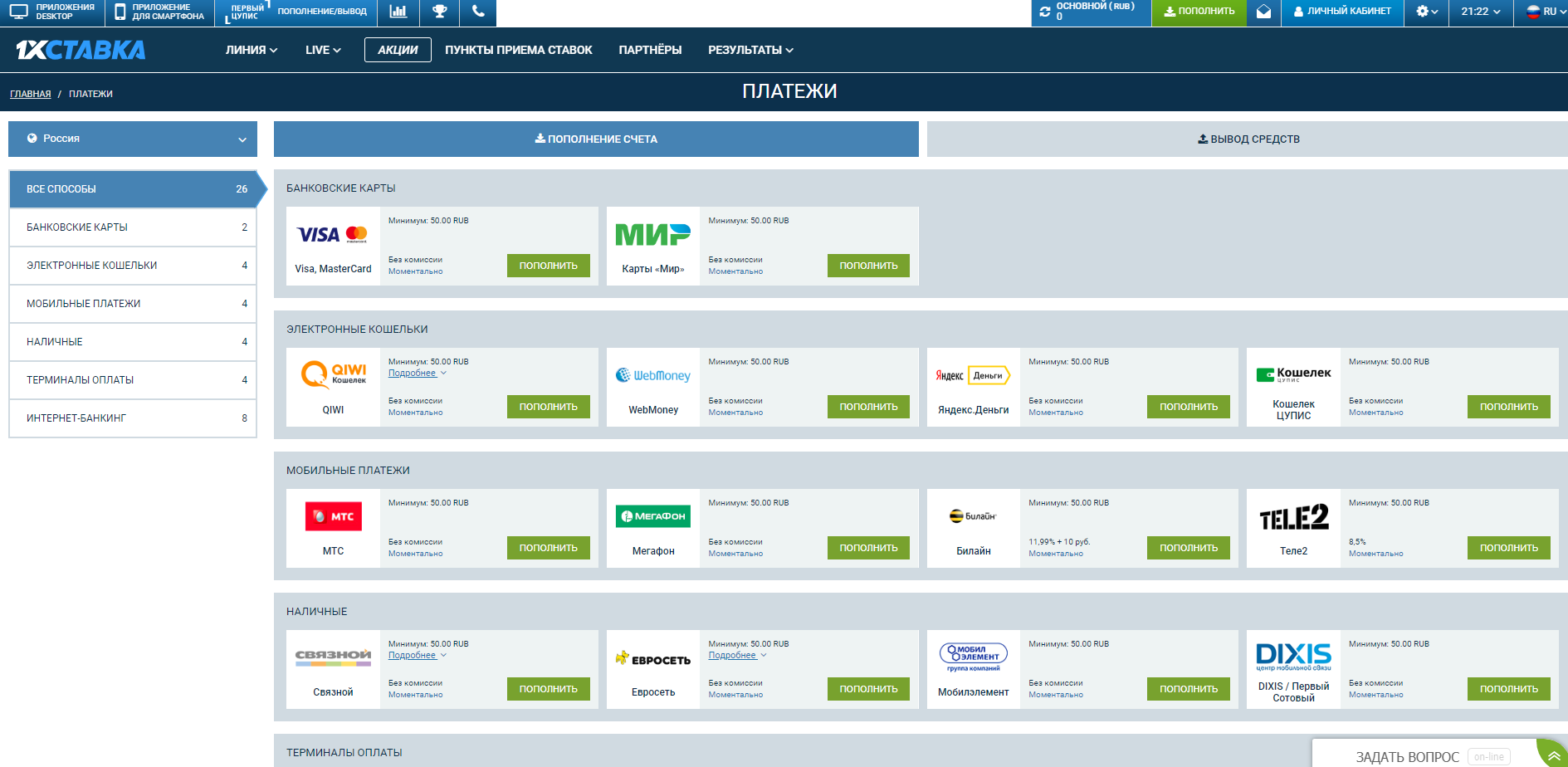This screenshot has height=767, width=1568.
Task: Filter by ИНТЕРНЕТ-БАНКИНГ category
Action: [x=133, y=418]
